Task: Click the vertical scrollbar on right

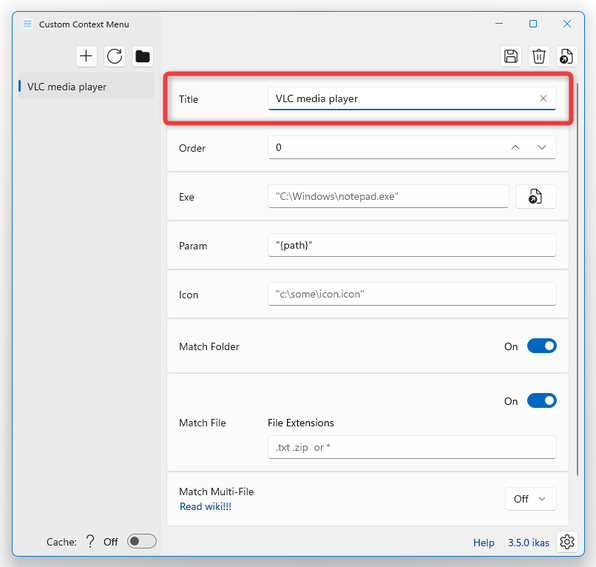Action: point(577,279)
